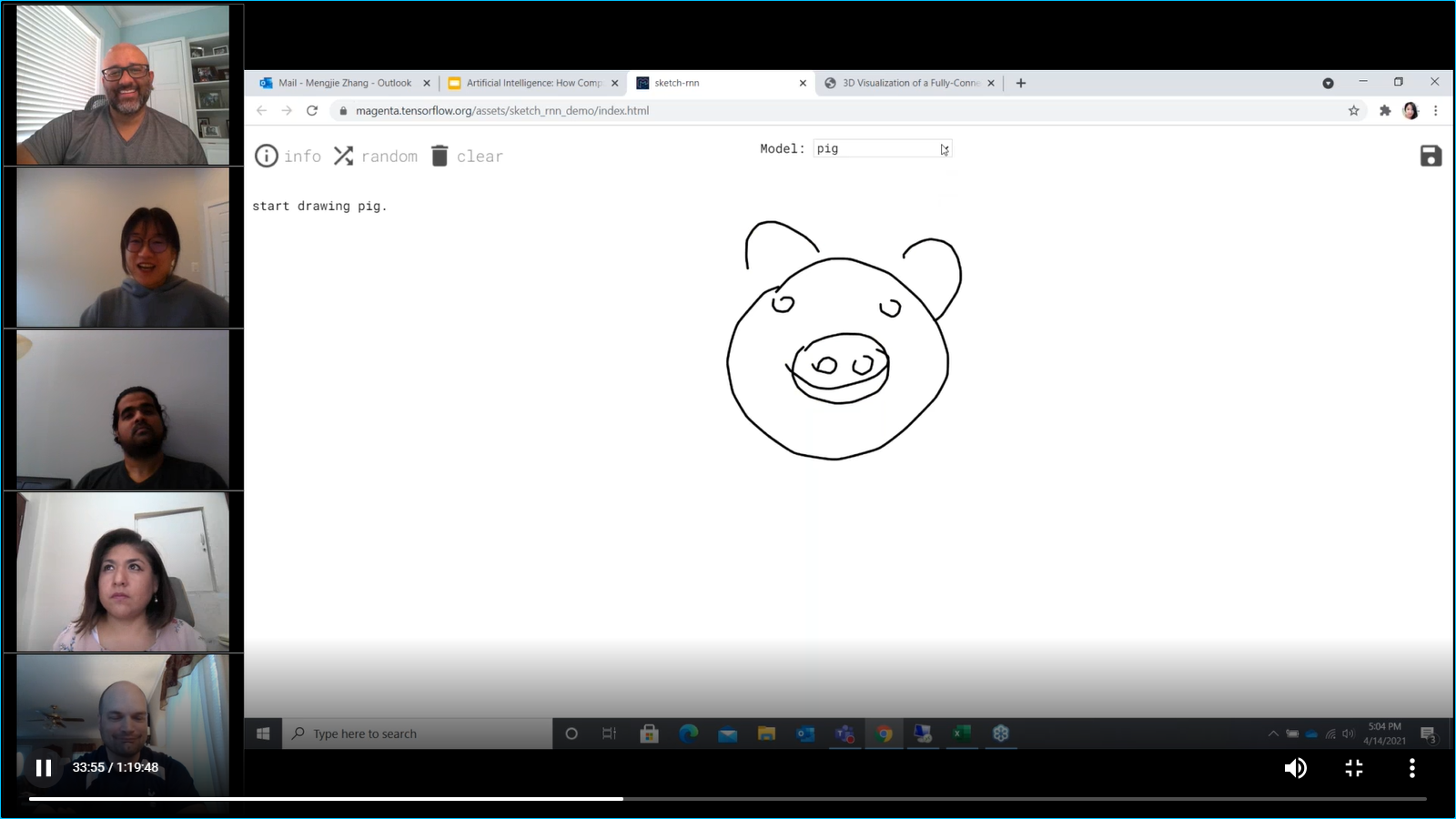Image resolution: width=1456 pixels, height=819 pixels.
Task: Open Excel from the taskbar
Action: [x=961, y=733]
